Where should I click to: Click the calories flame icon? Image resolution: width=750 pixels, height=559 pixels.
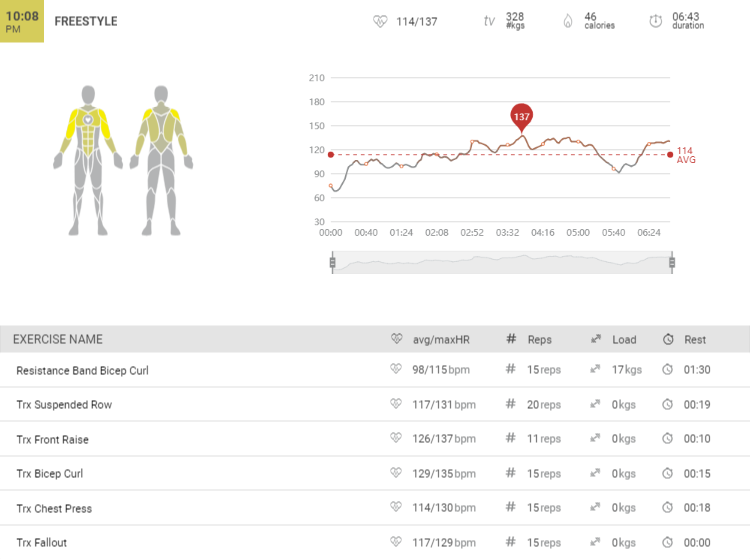coord(568,21)
